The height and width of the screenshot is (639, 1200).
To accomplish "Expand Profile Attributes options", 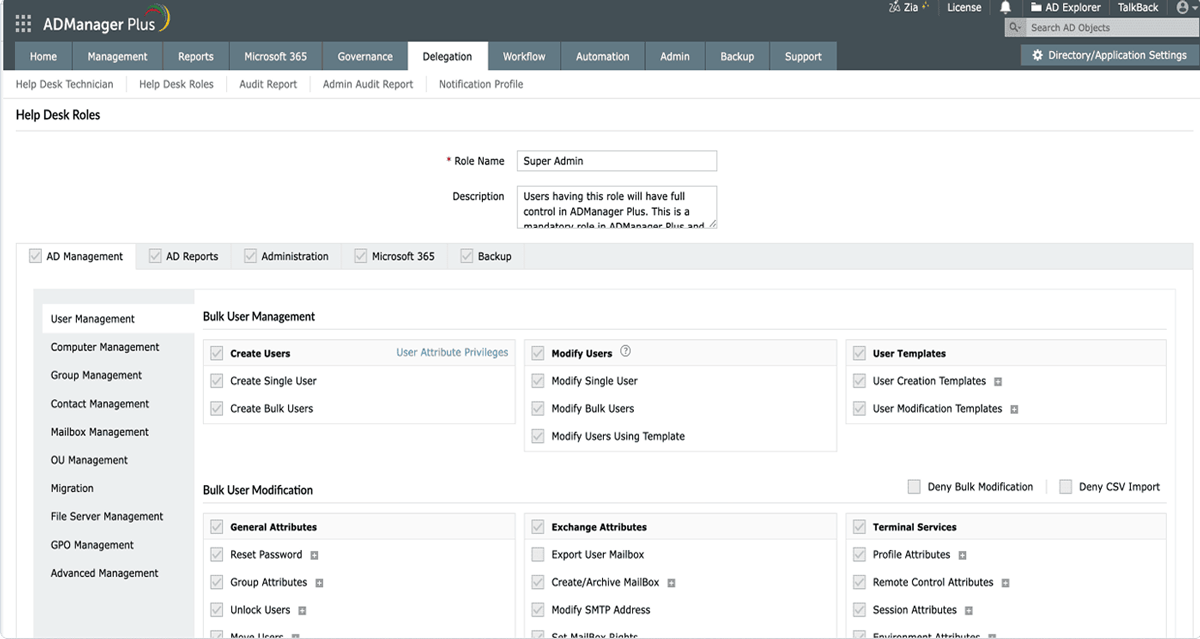I will [x=962, y=555].
